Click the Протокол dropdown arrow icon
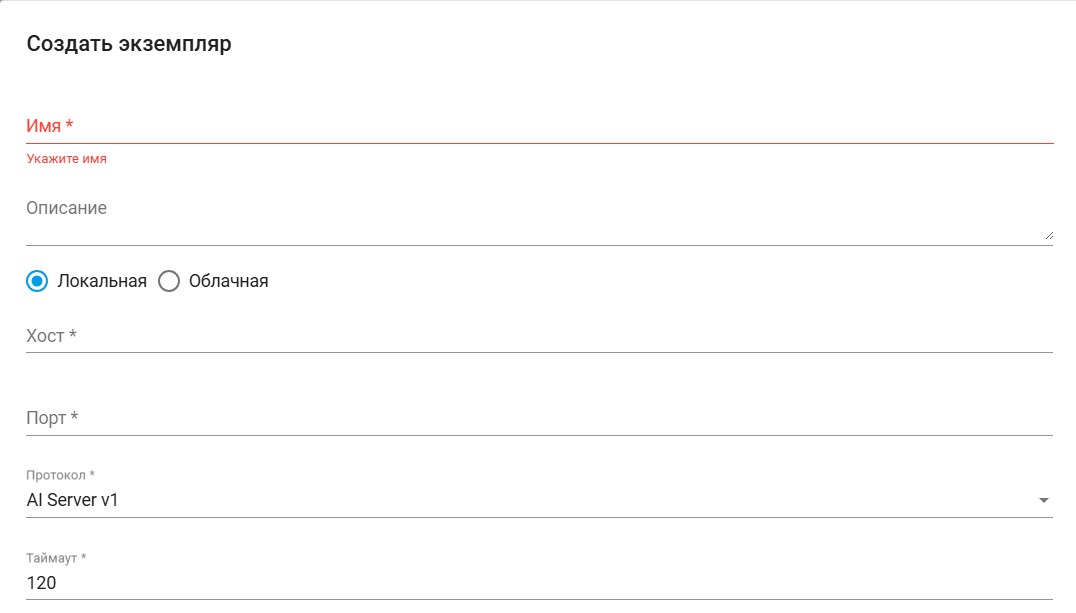 coord(1044,500)
